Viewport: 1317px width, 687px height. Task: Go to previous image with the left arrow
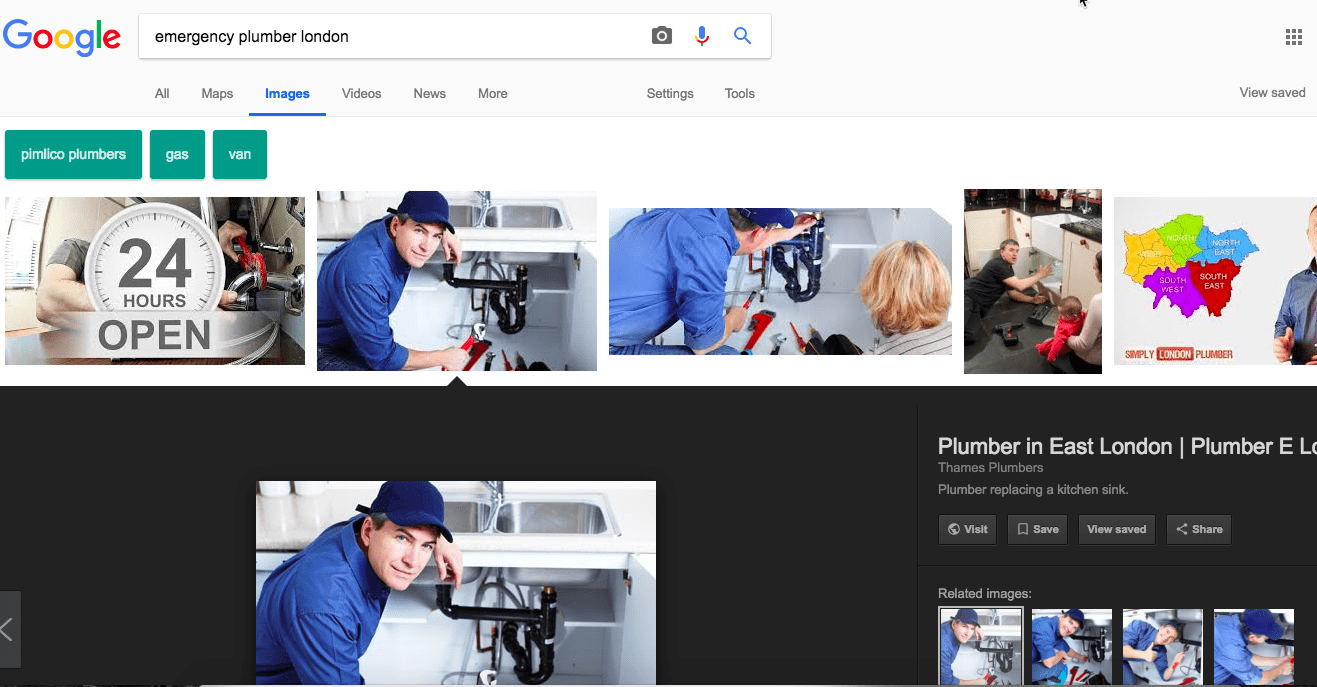click(8, 629)
